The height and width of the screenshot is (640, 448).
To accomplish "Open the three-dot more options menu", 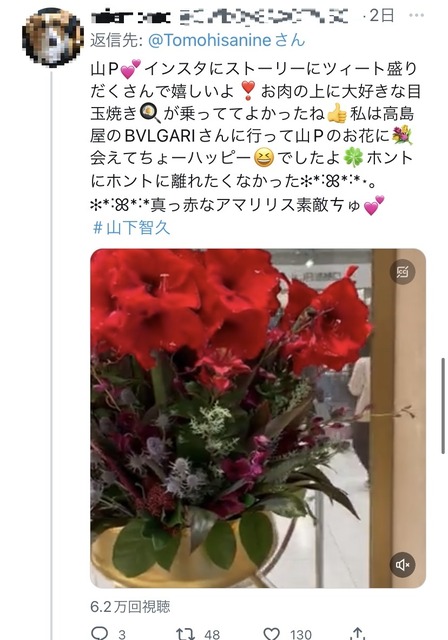I will (416, 16).
